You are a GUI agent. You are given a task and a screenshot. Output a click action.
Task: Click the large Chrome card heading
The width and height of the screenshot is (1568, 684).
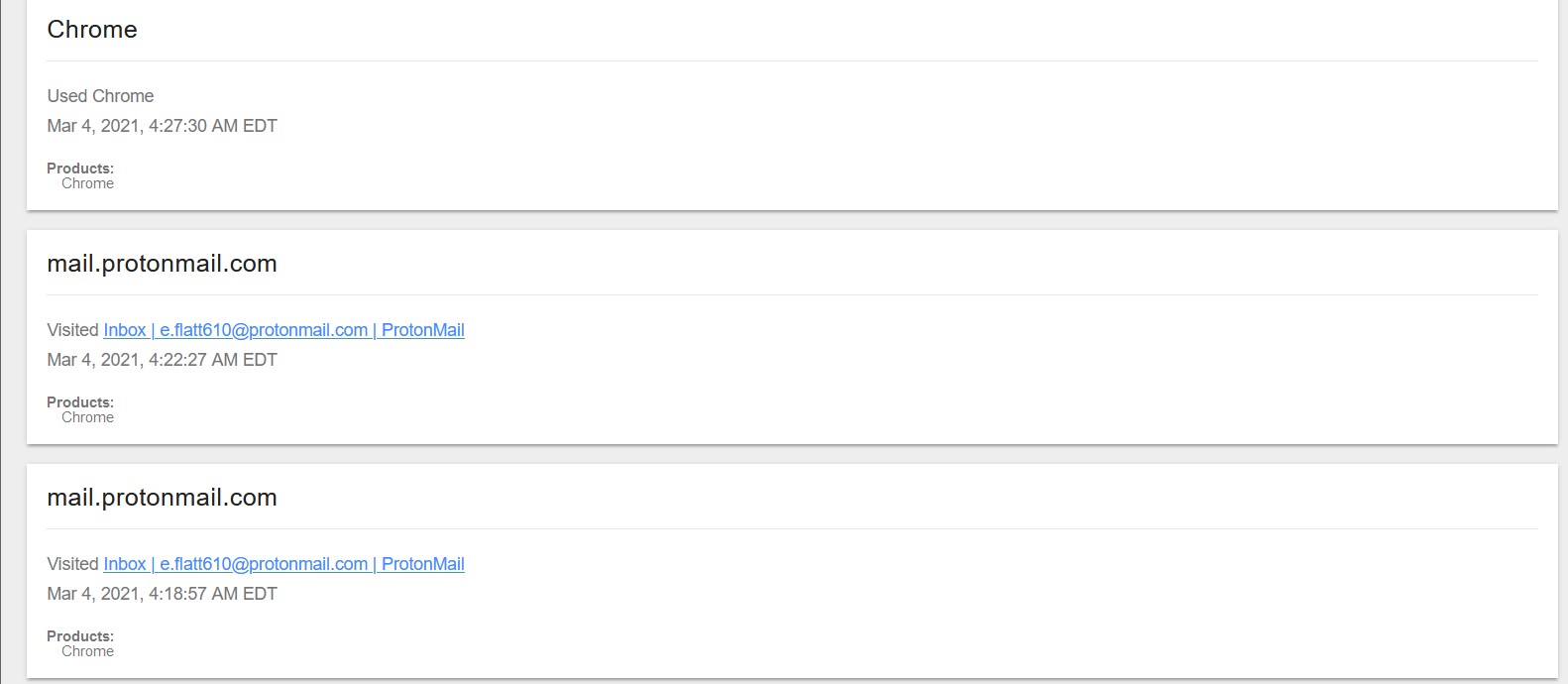92,30
